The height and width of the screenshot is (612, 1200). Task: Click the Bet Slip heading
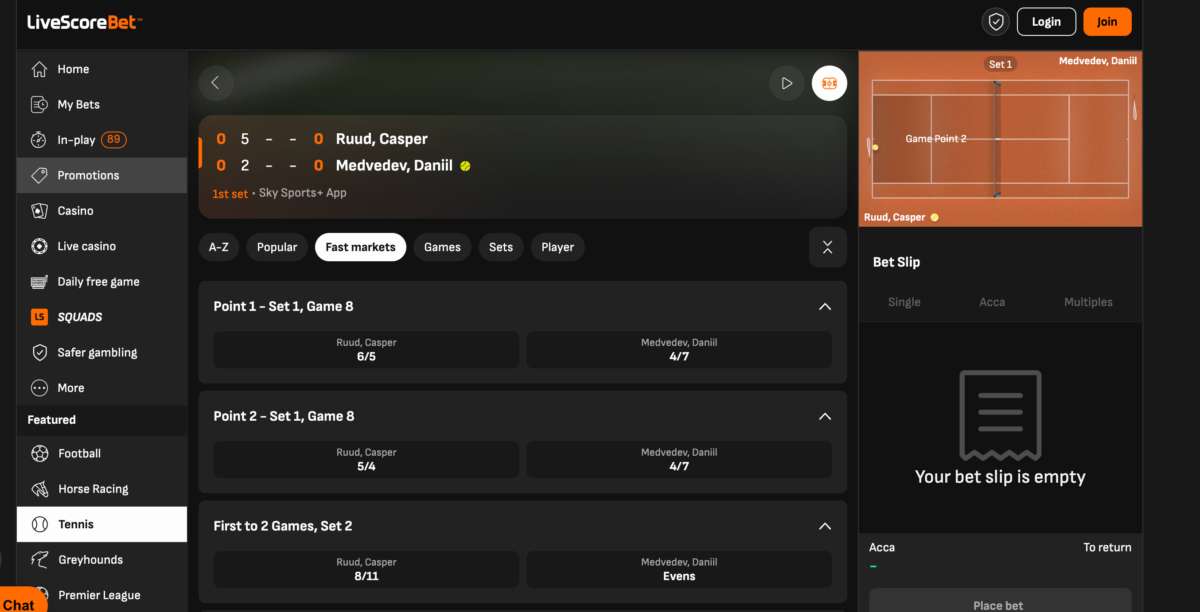(x=896, y=262)
